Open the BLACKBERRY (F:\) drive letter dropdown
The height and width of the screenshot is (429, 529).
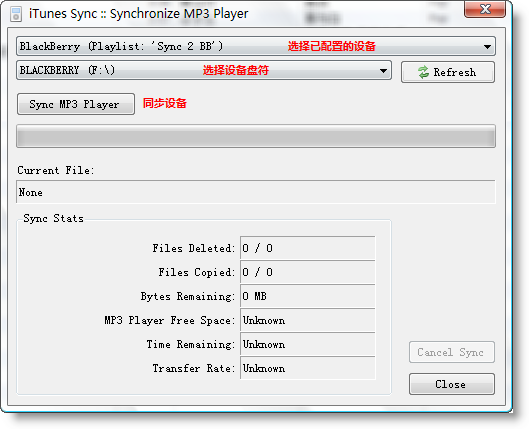tap(204, 70)
